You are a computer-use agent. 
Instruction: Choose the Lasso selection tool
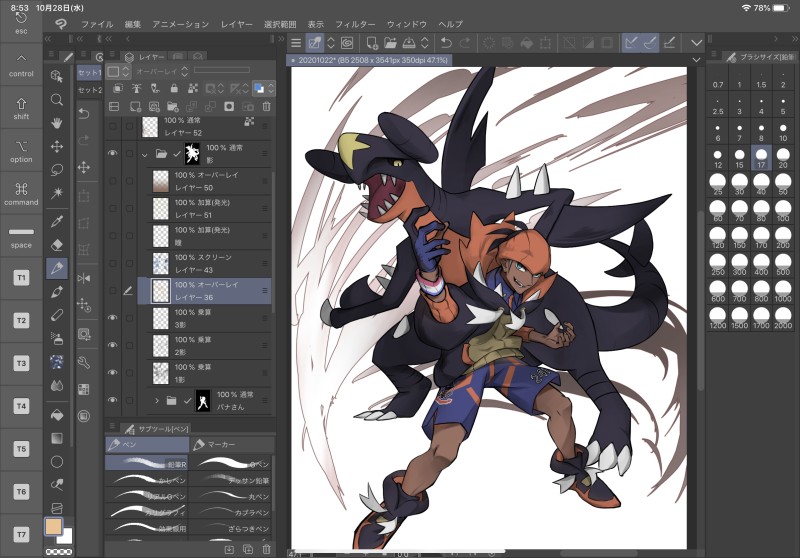click(57, 169)
